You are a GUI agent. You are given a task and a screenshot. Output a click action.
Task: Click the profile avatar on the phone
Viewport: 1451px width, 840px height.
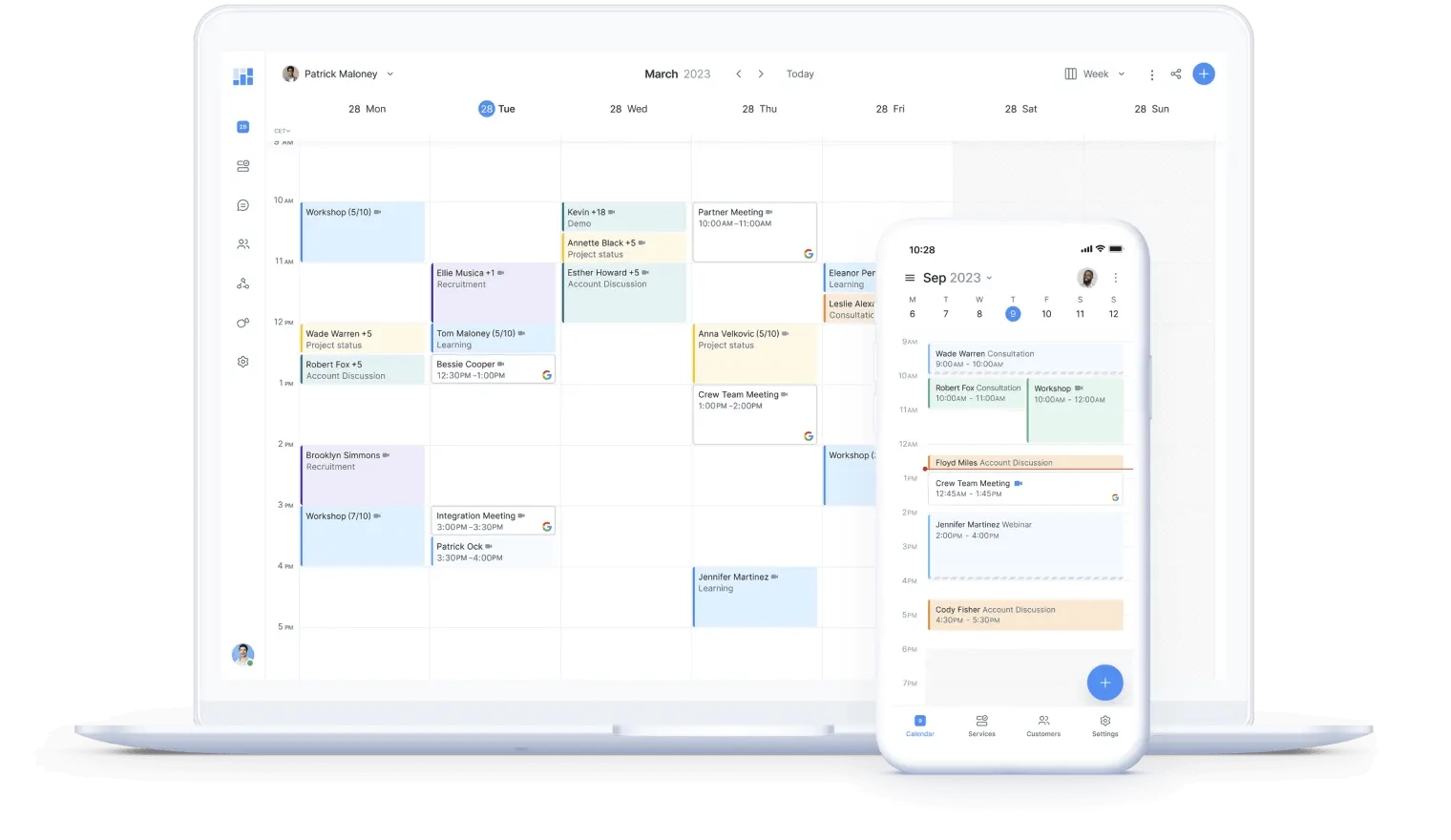click(x=1086, y=278)
